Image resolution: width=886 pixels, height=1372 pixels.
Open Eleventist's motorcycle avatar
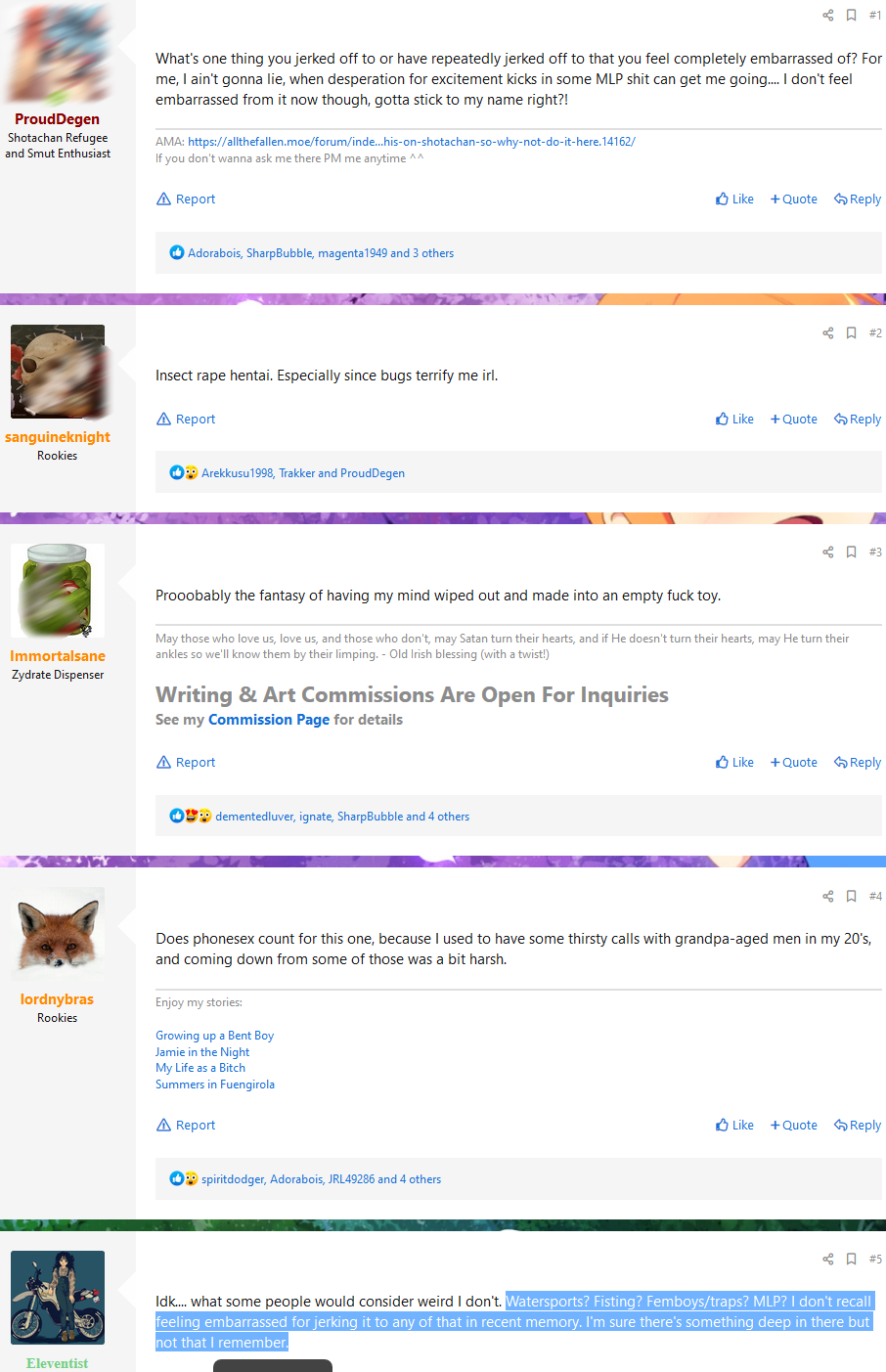click(x=58, y=1298)
